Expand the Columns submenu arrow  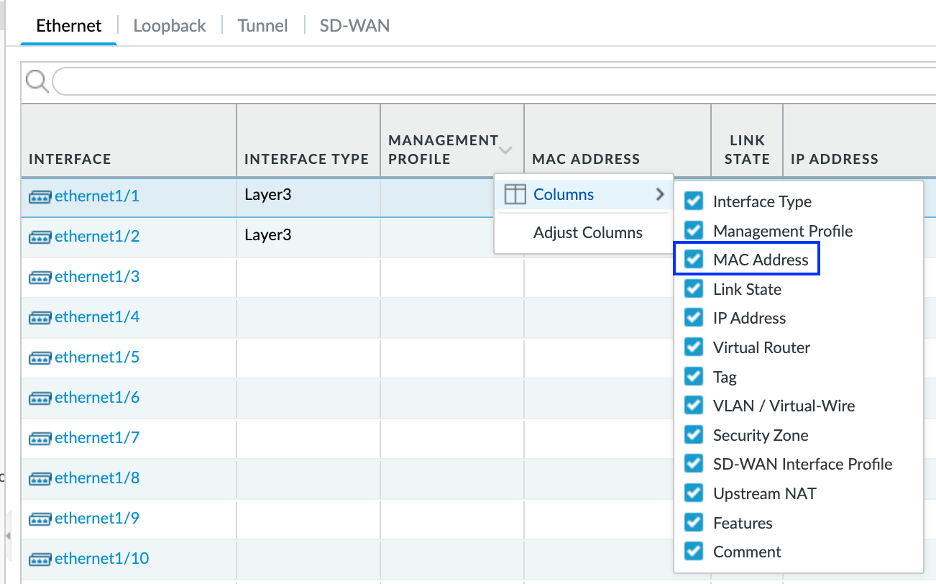click(x=660, y=195)
